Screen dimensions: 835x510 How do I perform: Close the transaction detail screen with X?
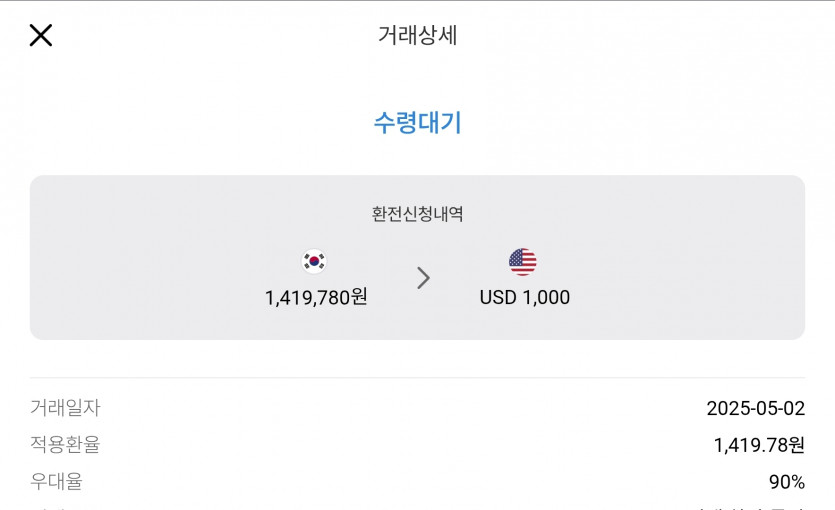click(40, 35)
